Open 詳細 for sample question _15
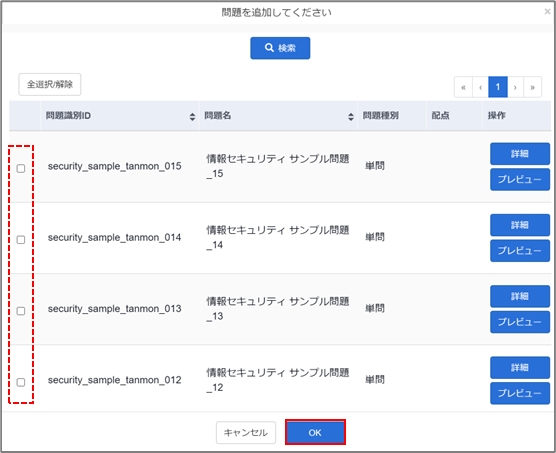The height and width of the screenshot is (453, 556). (520, 154)
